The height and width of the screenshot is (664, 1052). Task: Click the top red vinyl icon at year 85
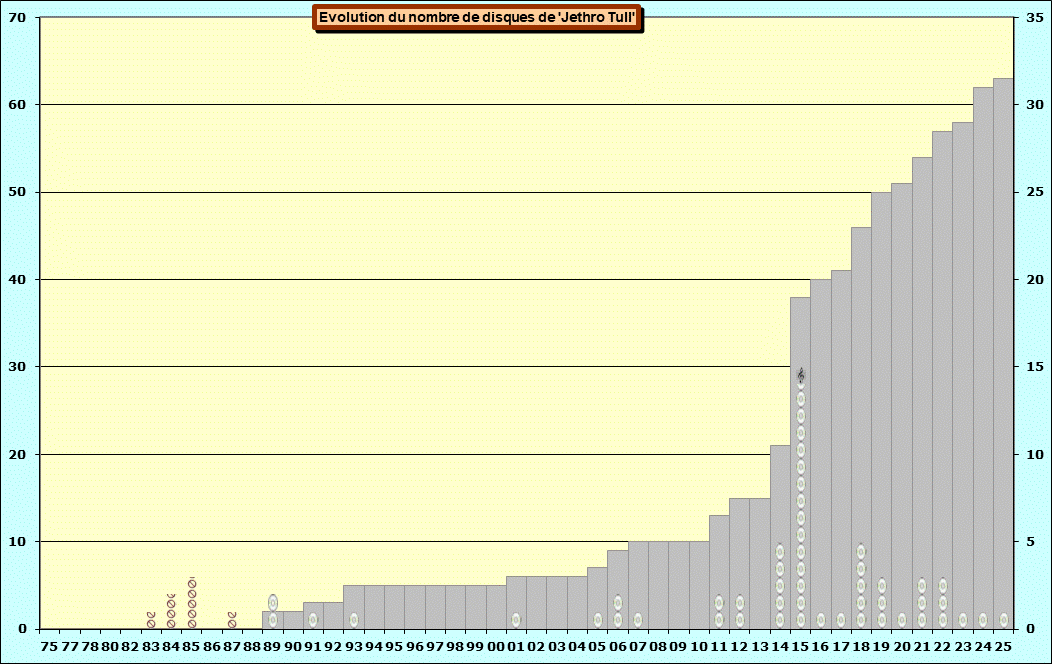tap(192, 582)
